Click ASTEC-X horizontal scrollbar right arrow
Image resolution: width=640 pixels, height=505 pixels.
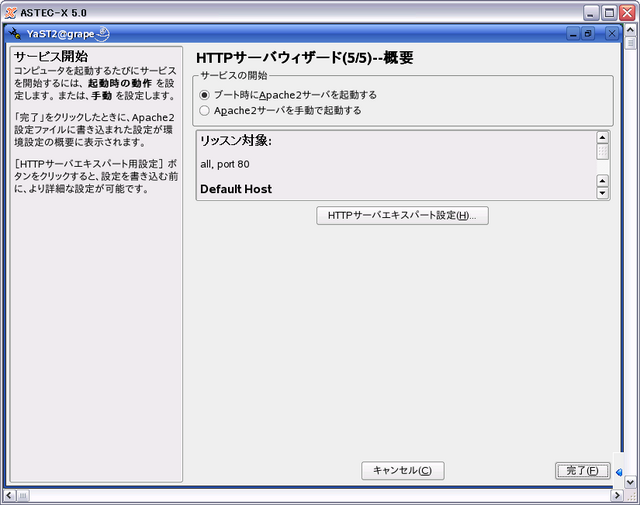click(x=617, y=496)
